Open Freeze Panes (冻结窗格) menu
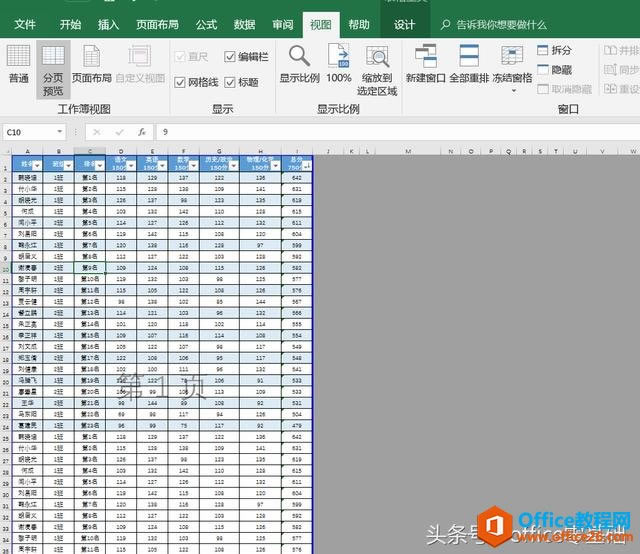Image resolution: width=640 pixels, height=554 pixels. (513, 68)
